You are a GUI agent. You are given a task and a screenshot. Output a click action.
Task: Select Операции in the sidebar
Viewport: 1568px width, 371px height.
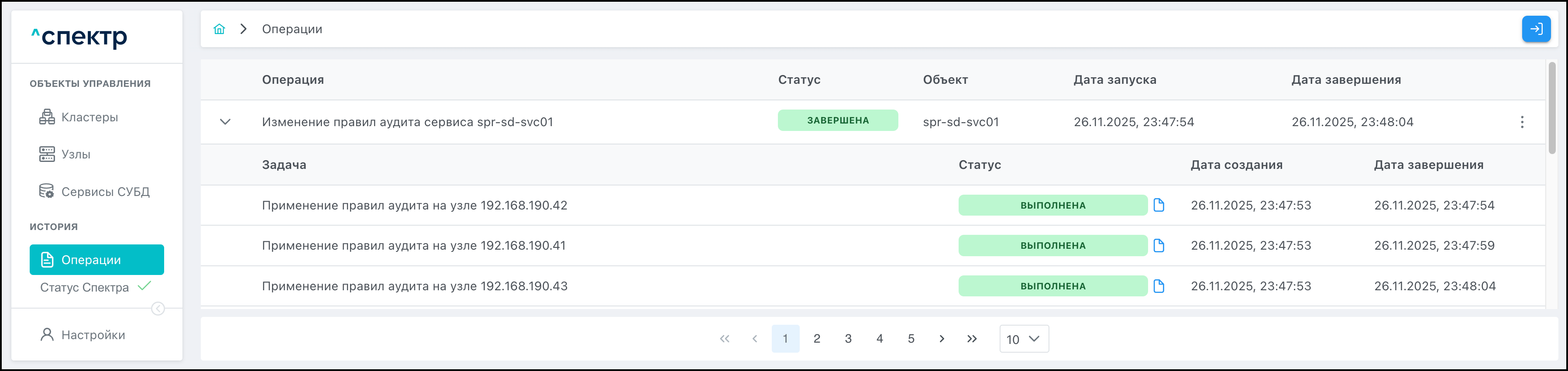tap(97, 260)
